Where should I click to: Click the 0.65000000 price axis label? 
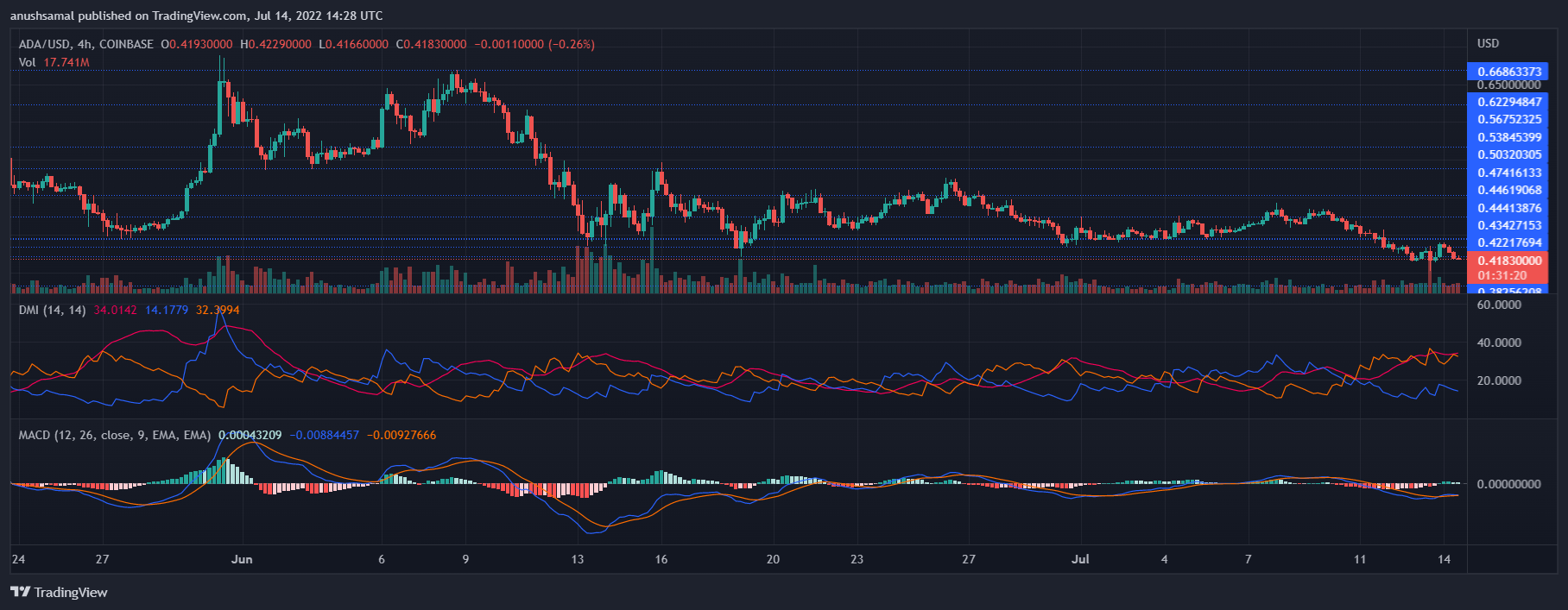(x=1508, y=85)
